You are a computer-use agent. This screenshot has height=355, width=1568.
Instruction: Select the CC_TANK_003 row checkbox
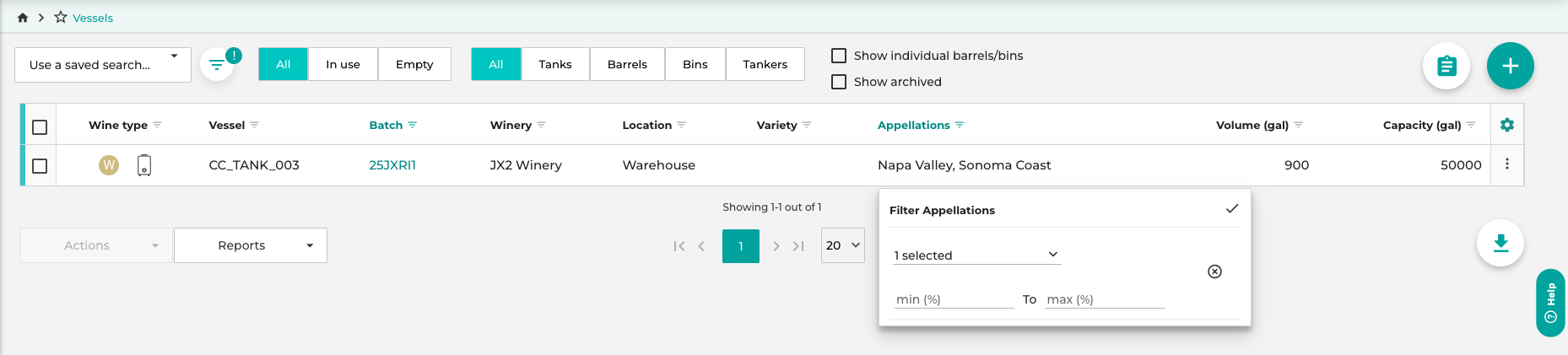40,166
